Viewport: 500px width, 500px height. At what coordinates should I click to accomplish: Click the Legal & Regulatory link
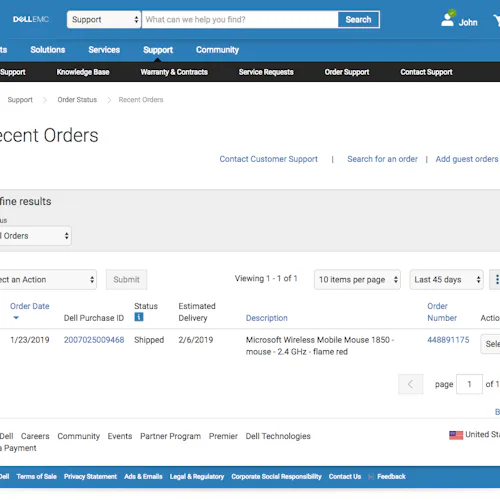coord(197,476)
